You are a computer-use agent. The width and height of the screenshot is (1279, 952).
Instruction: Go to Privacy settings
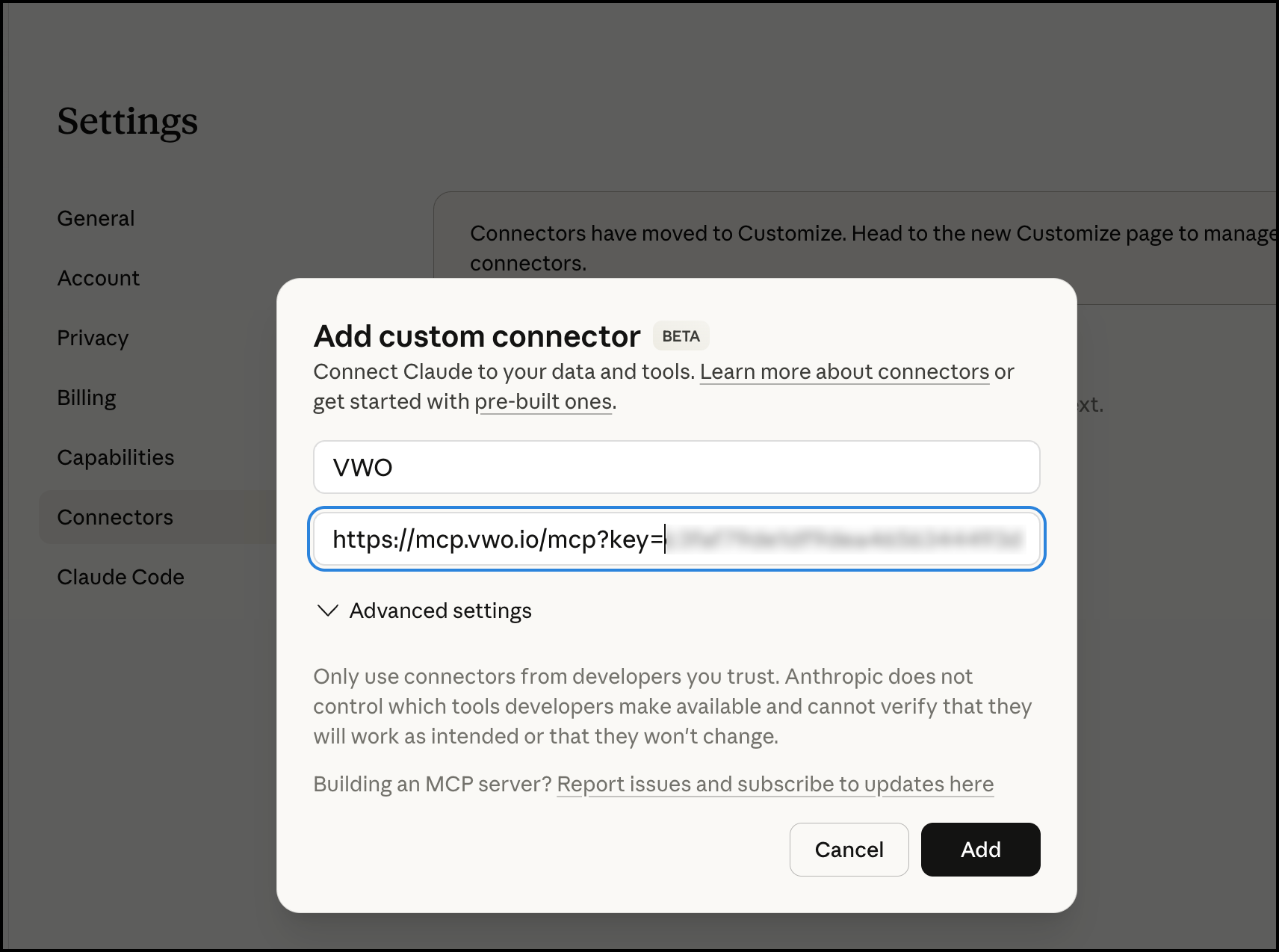tap(92, 337)
